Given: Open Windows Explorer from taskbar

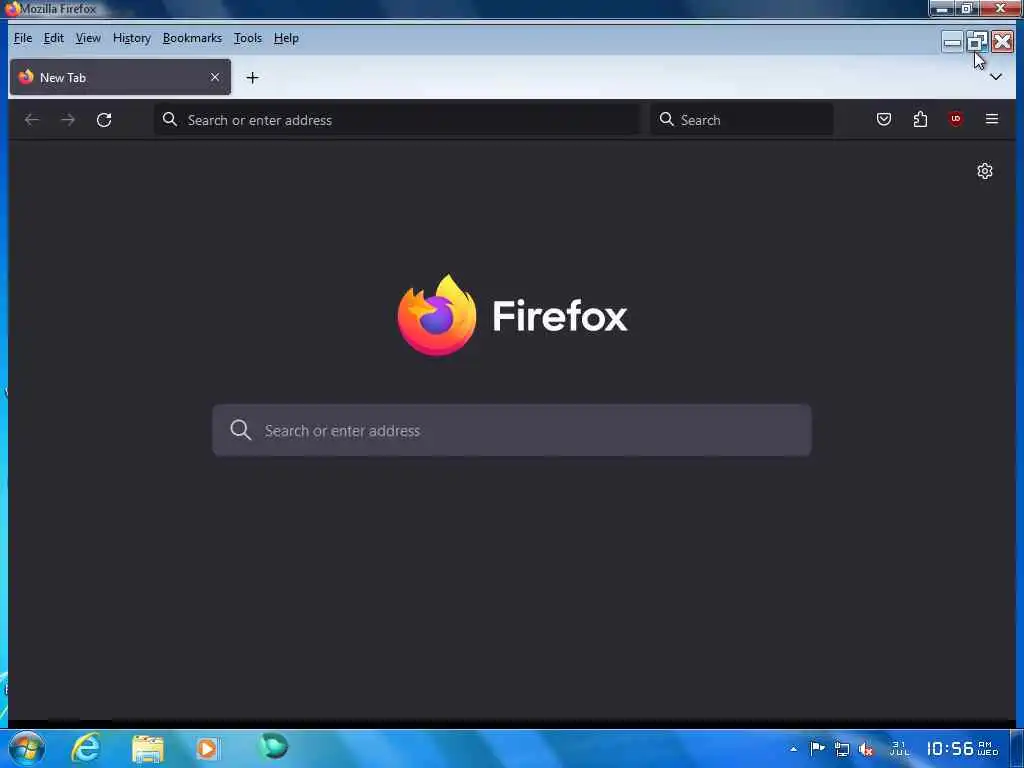Looking at the screenshot, I should 148,748.
